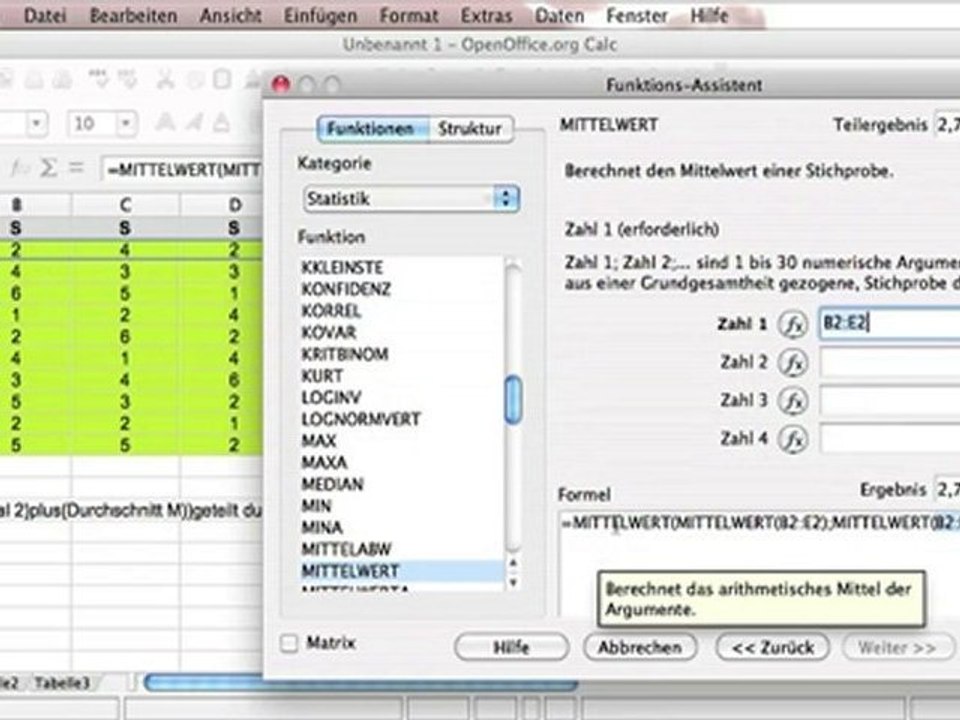Image resolution: width=960 pixels, height=720 pixels.
Task: Select KKLEINSTE in function list
Action: coord(401,268)
